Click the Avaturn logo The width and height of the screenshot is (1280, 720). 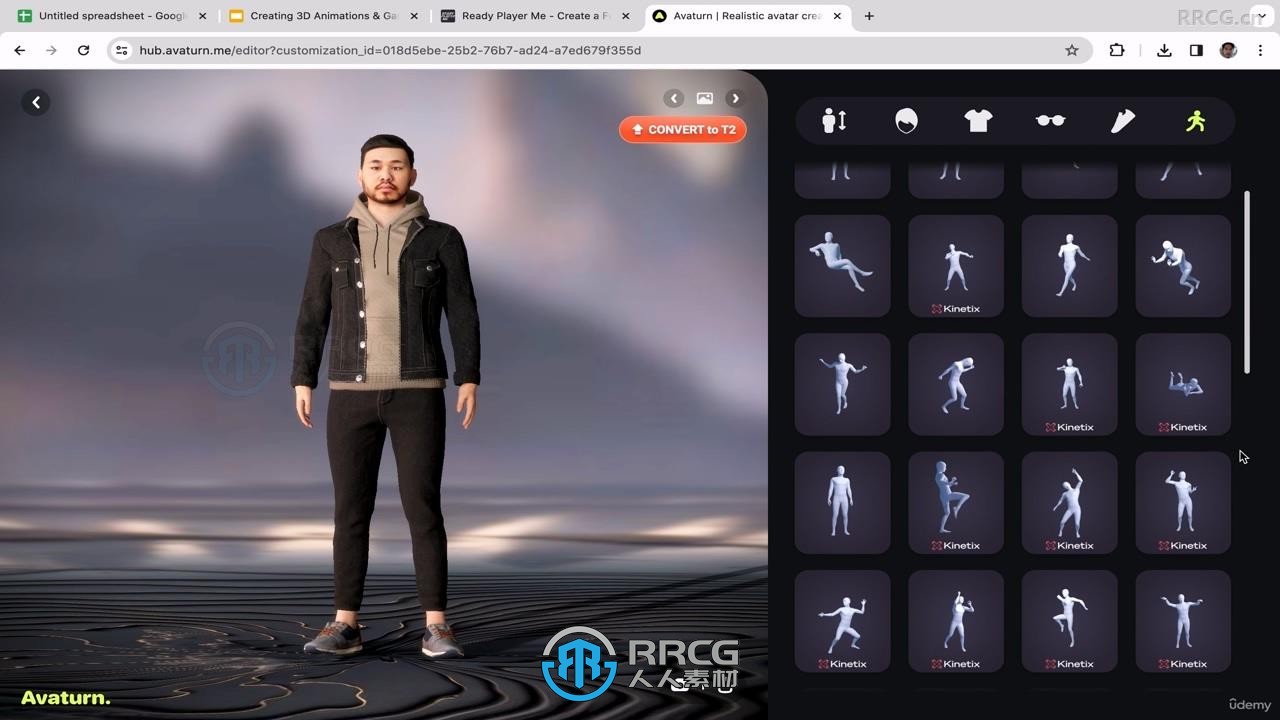66,698
